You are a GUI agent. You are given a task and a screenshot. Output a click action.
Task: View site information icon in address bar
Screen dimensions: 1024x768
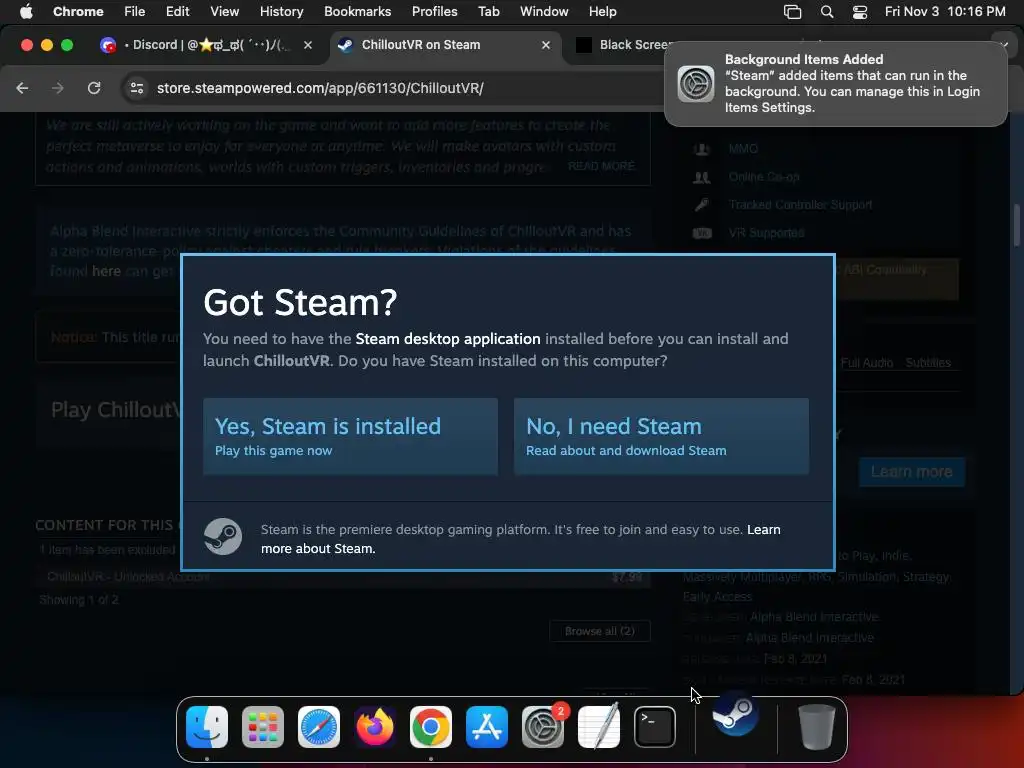pos(136,88)
